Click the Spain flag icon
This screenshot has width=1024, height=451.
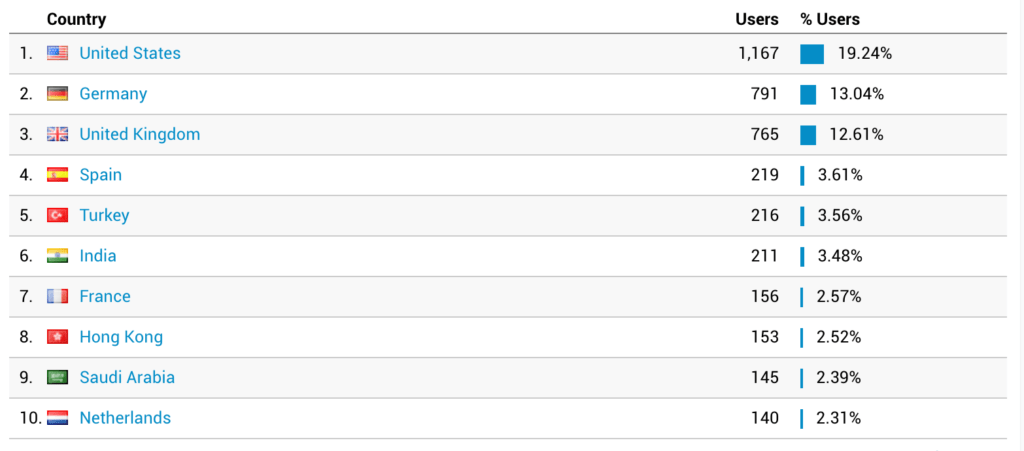tap(57, 175)
